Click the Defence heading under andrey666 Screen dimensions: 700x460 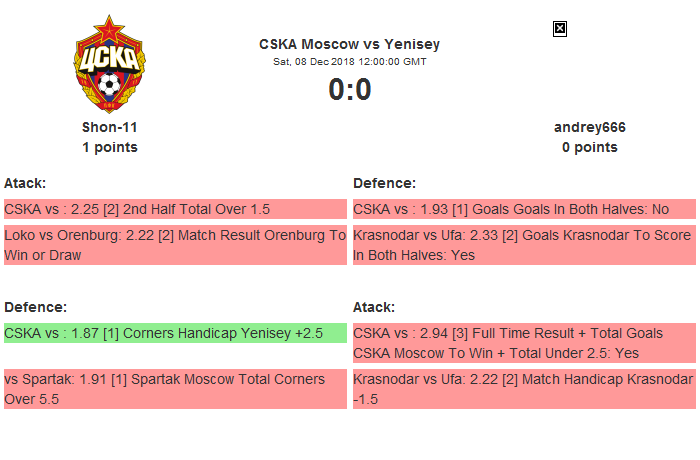(x=384, y=183)
